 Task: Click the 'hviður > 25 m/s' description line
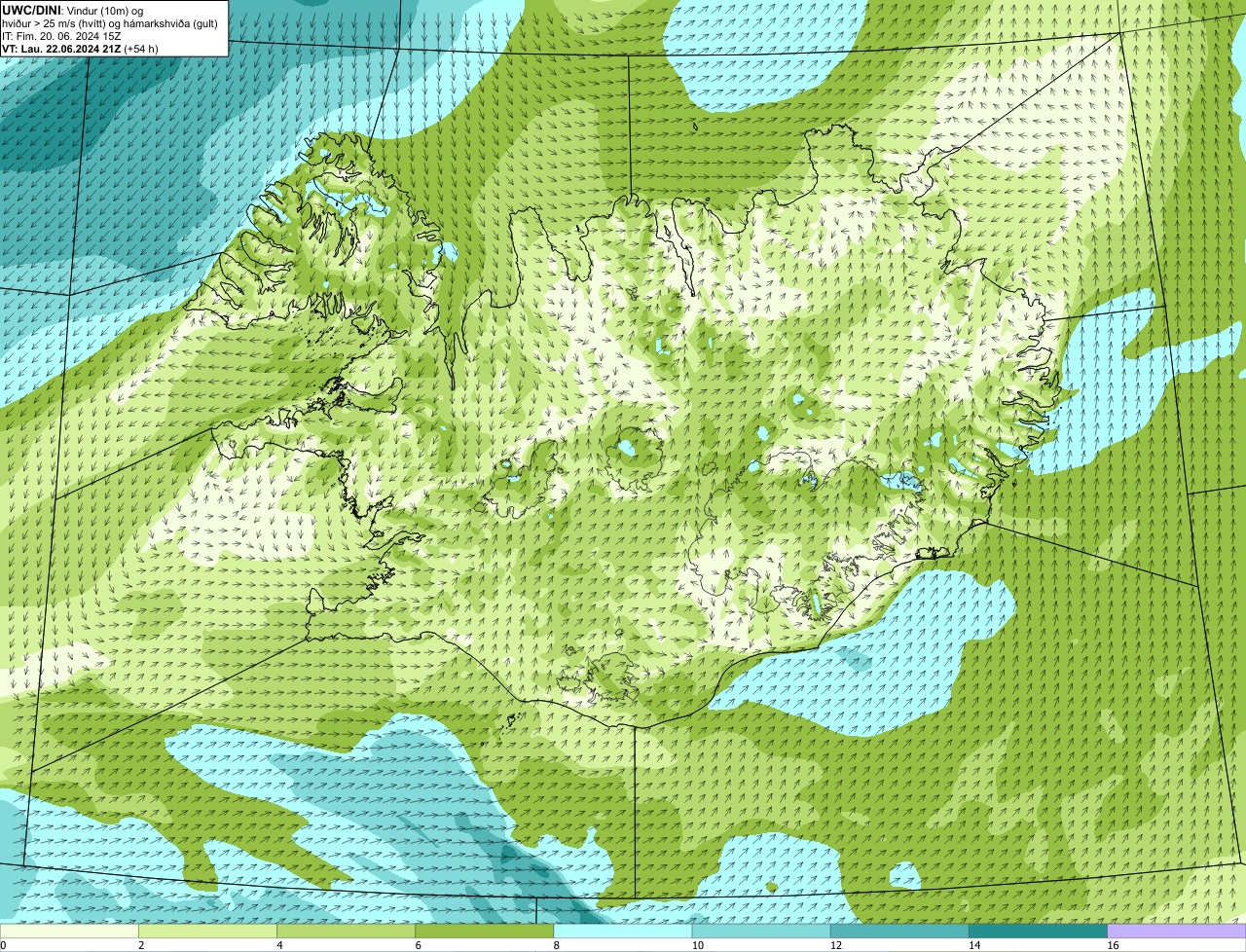coord(110,22)
